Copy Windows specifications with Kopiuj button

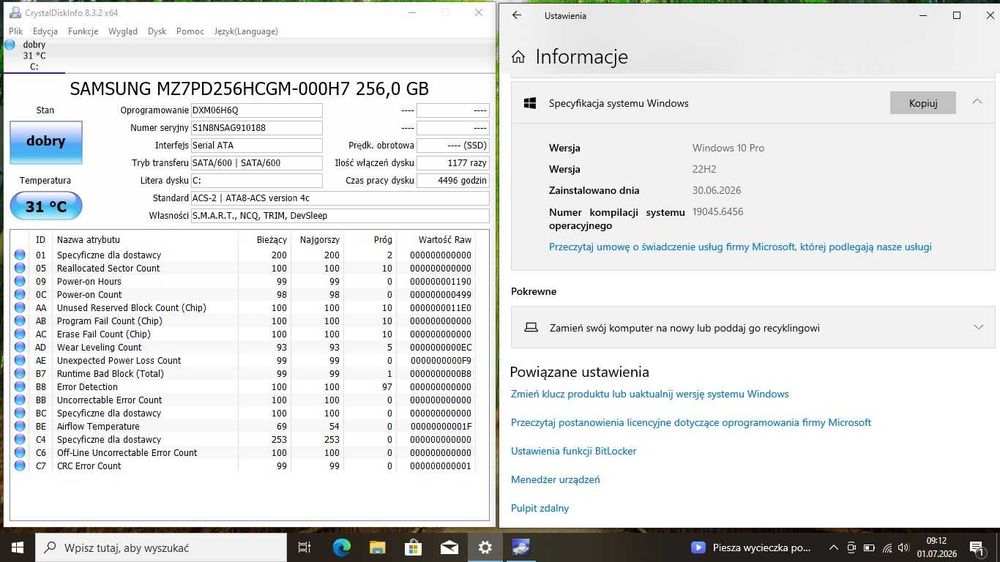click(x=923, y=103)
